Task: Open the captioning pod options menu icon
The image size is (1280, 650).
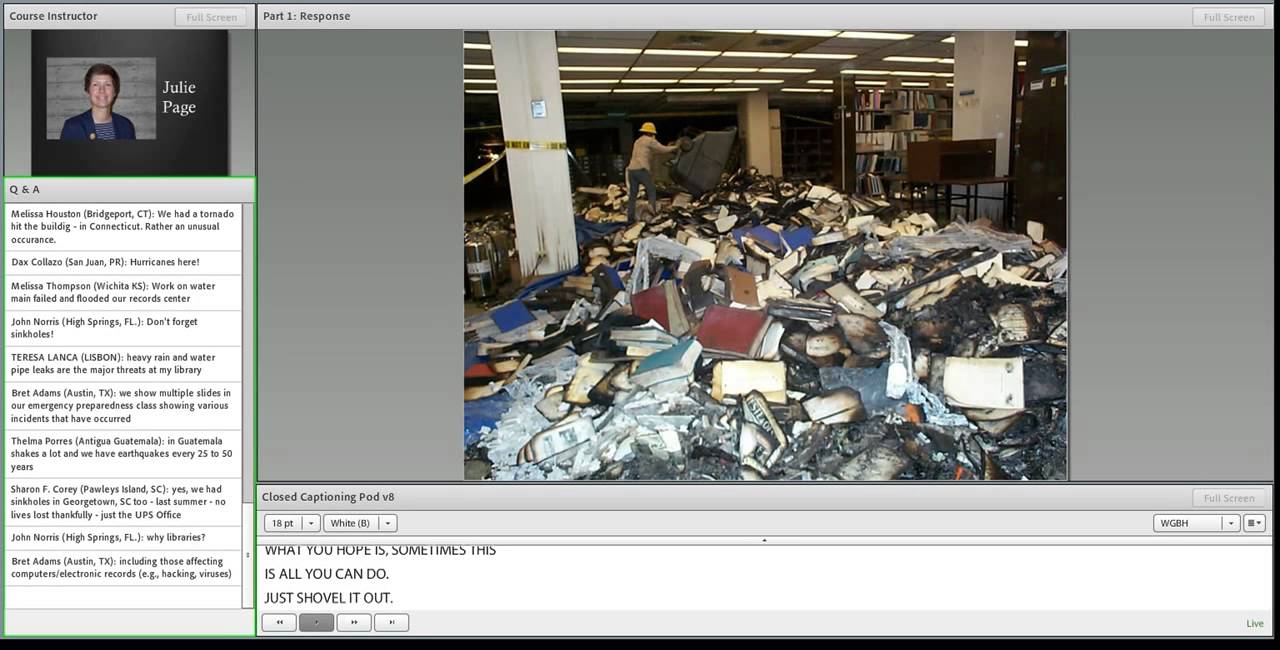Action: (x=1254, y=523)
